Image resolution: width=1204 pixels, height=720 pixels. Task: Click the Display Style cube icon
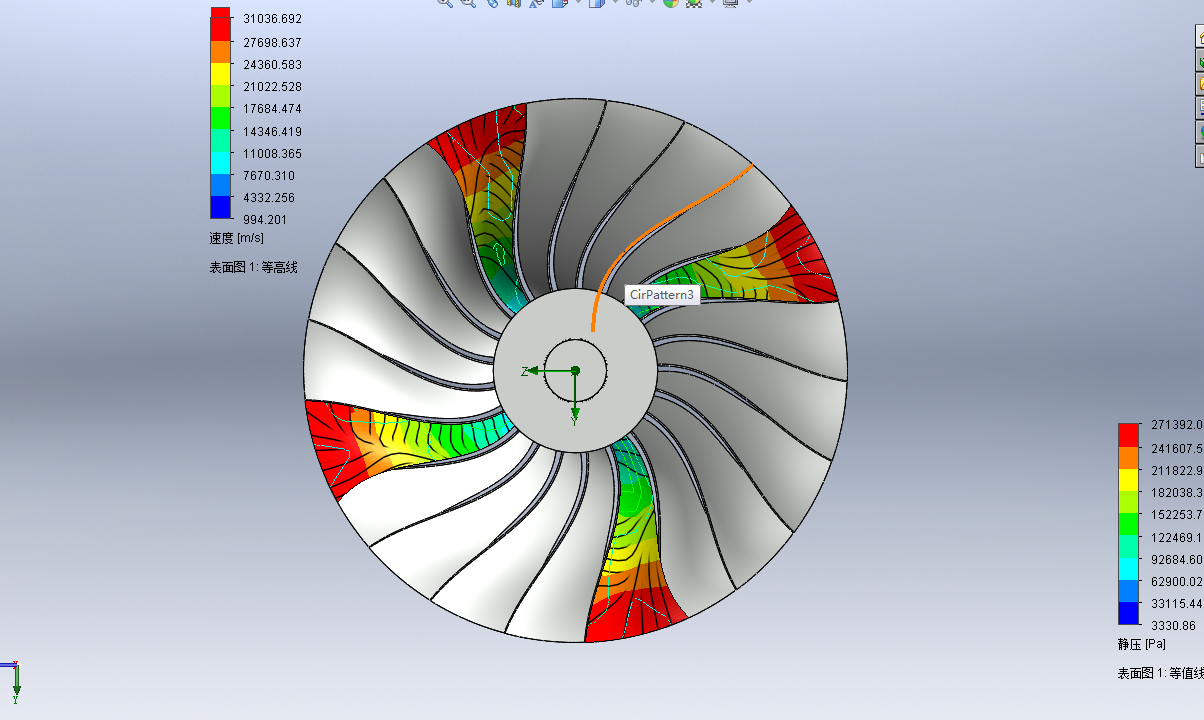595,6
